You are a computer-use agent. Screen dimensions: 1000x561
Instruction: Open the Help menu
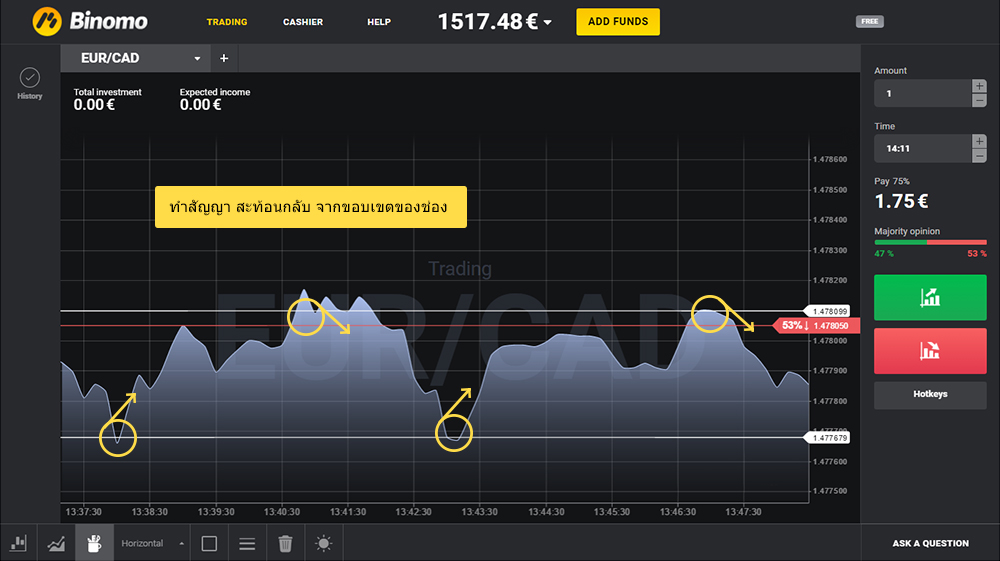pos(379,22)
